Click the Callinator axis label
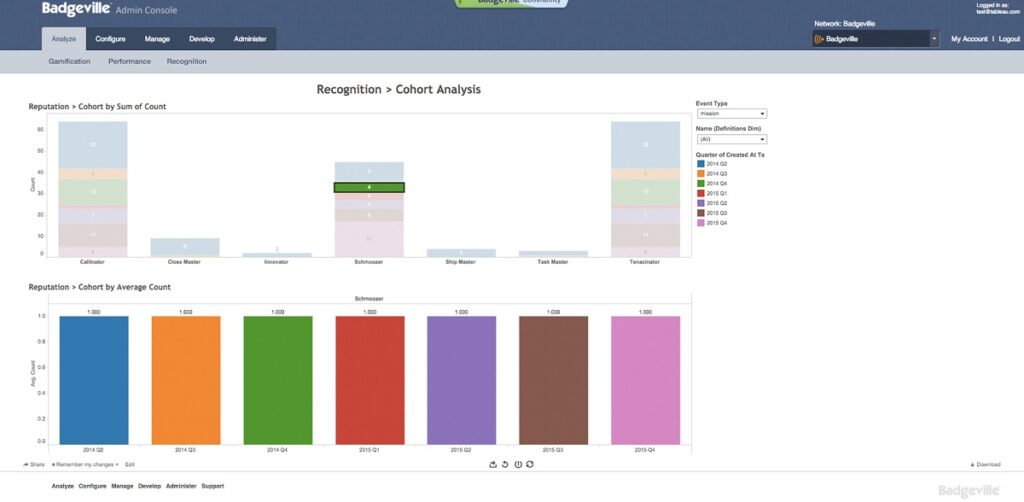Image resolution: width=1024 pixels, height=502 pixels. click(92, 262)
